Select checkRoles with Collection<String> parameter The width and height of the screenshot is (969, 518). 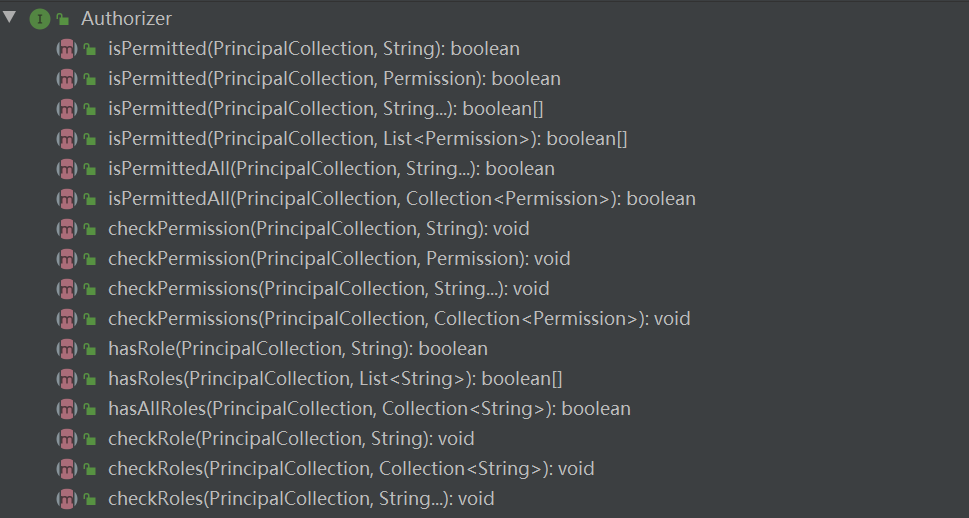click(x=351, y=468)
